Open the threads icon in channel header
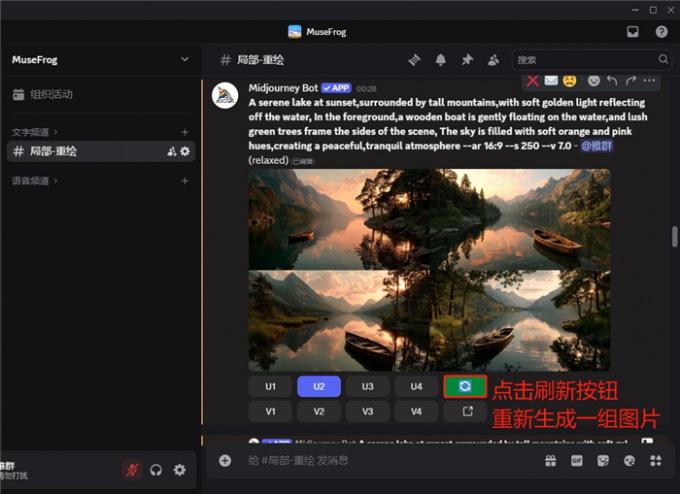The height and width of the screenshot is (494, 680). (414, 59)
